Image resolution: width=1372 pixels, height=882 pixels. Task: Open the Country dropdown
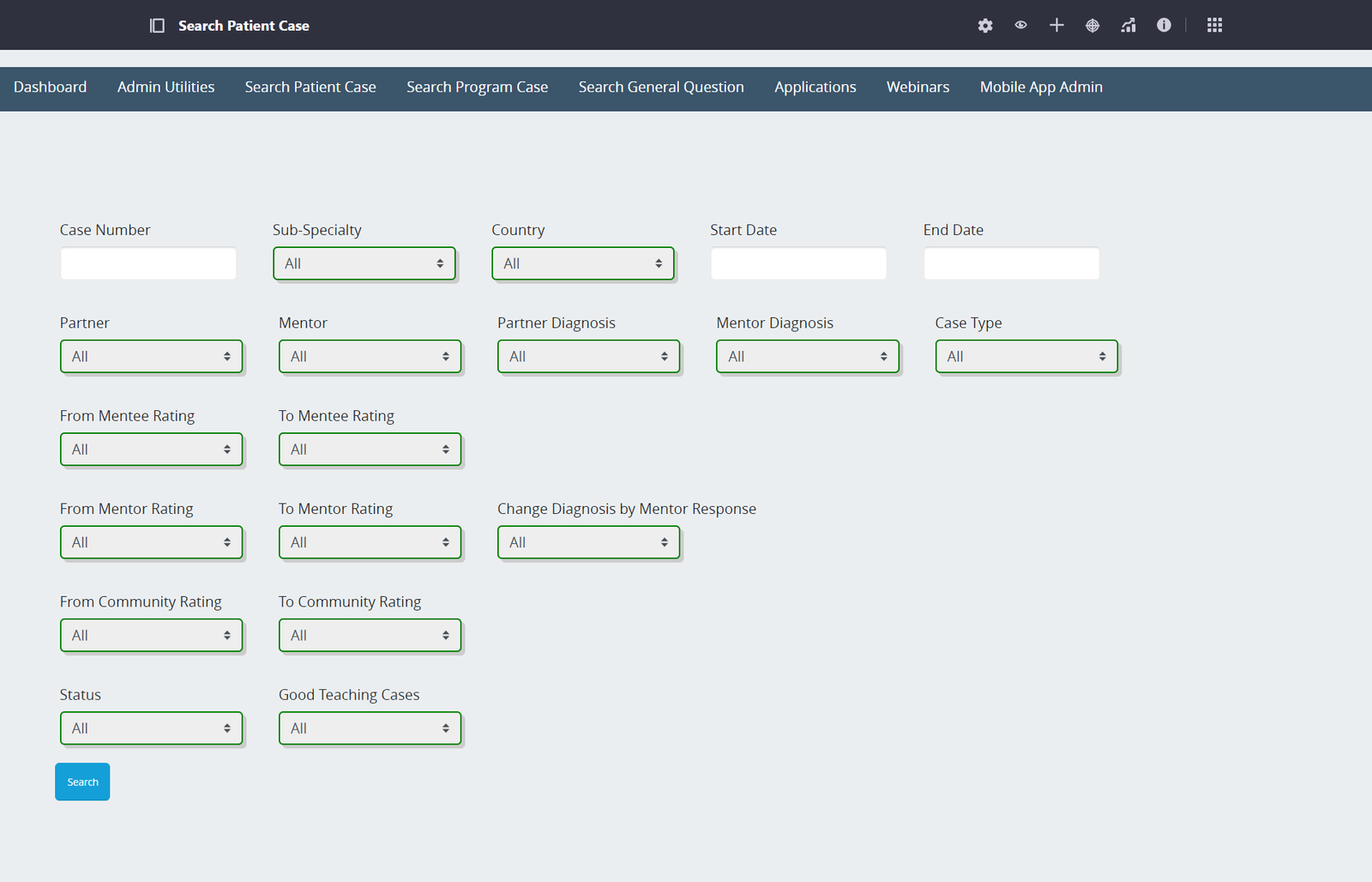pos(582,263)
